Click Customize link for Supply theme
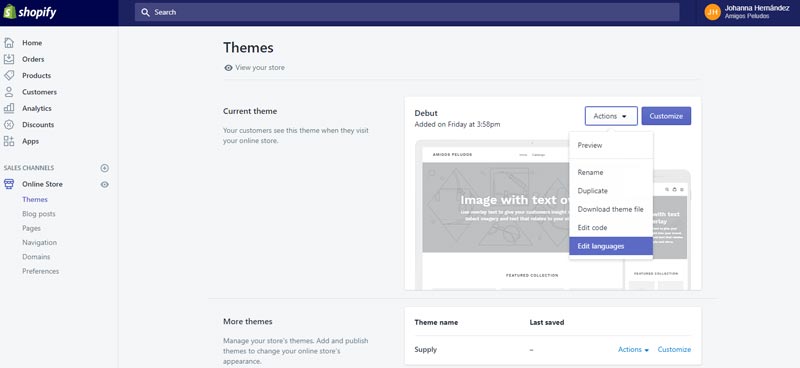This screenshot has height=368, width=800. [674, 350]
